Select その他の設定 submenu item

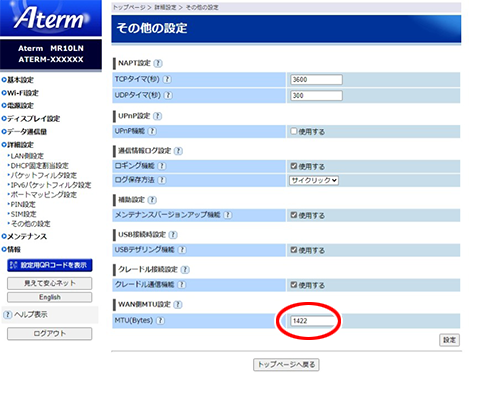pos(29,224)
